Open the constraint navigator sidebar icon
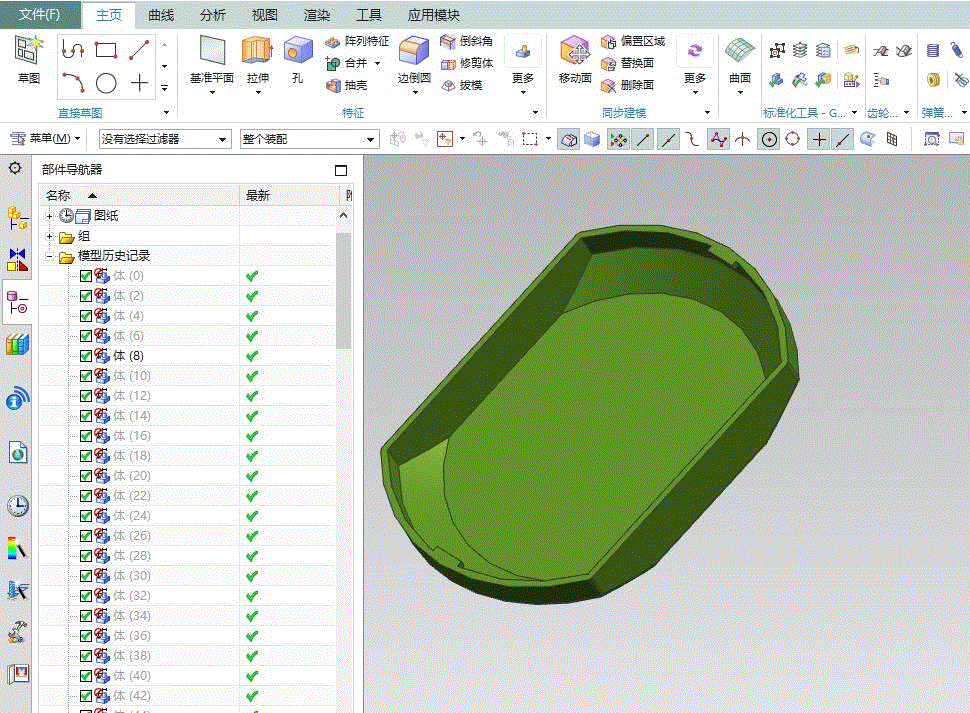 pos(17,260)
